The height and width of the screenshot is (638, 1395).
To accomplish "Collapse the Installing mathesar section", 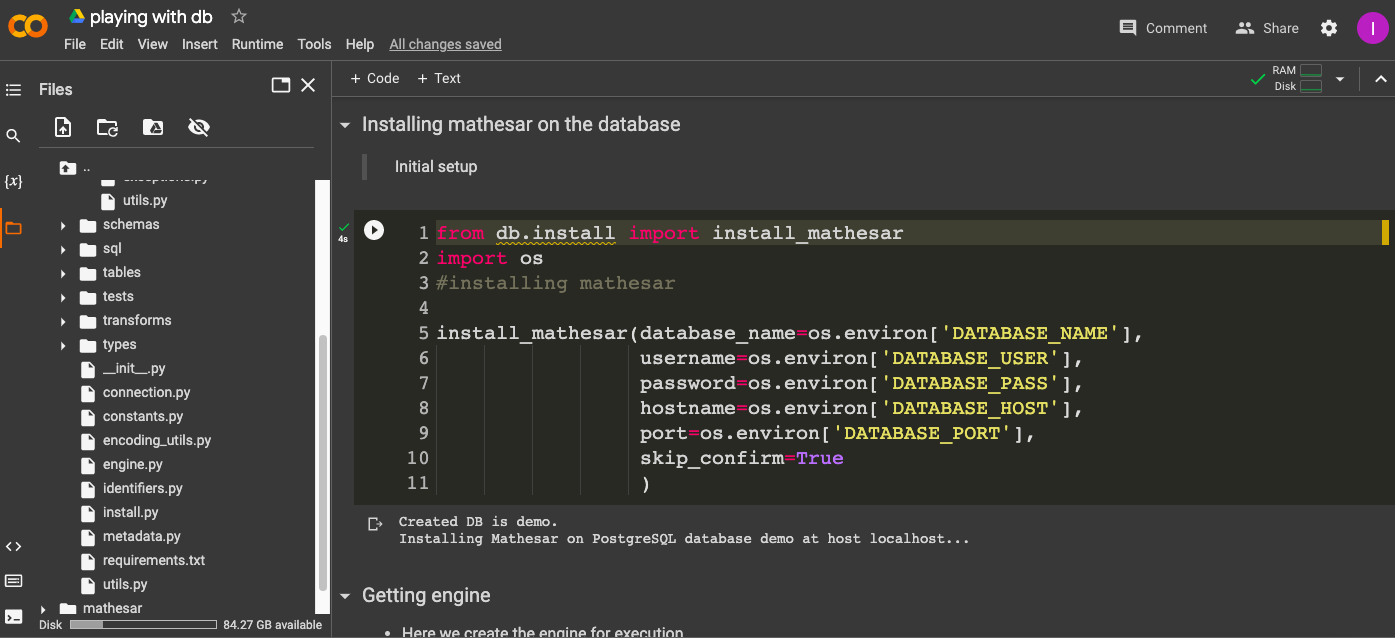I will [x=345, y=124].
